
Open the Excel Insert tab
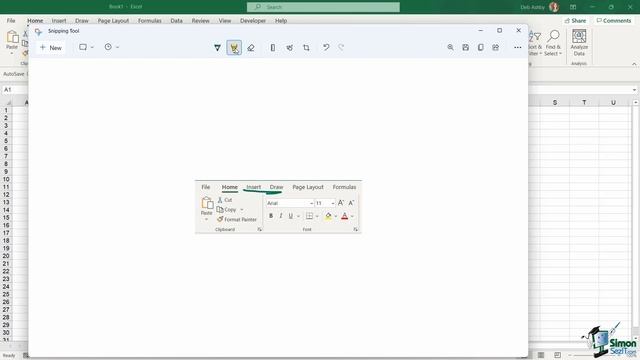(59, 20)
